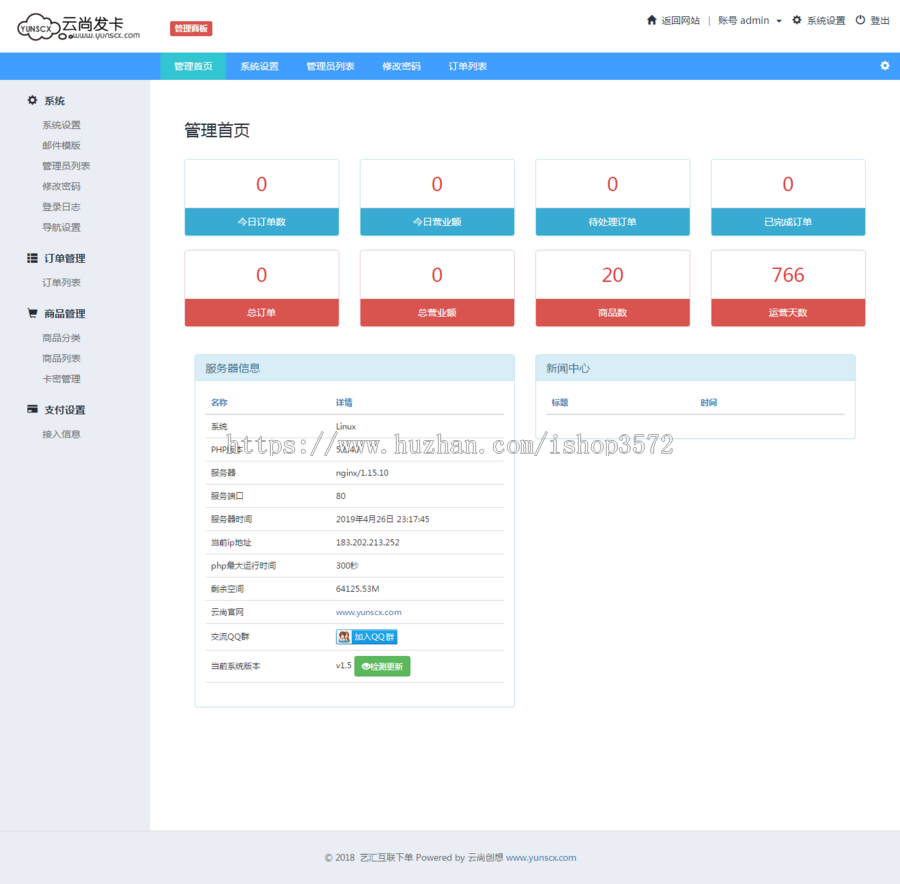Click www.yunscx.com link in server info

pyautogui.click(x=368, y=612)
